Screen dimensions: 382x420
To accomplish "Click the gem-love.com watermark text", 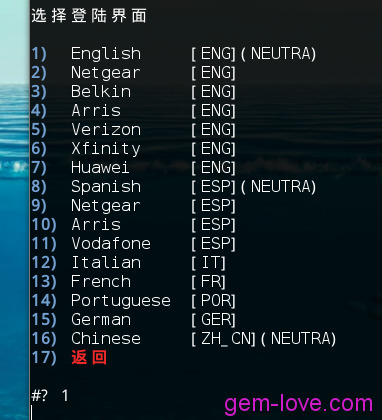I will pos(298,404).
